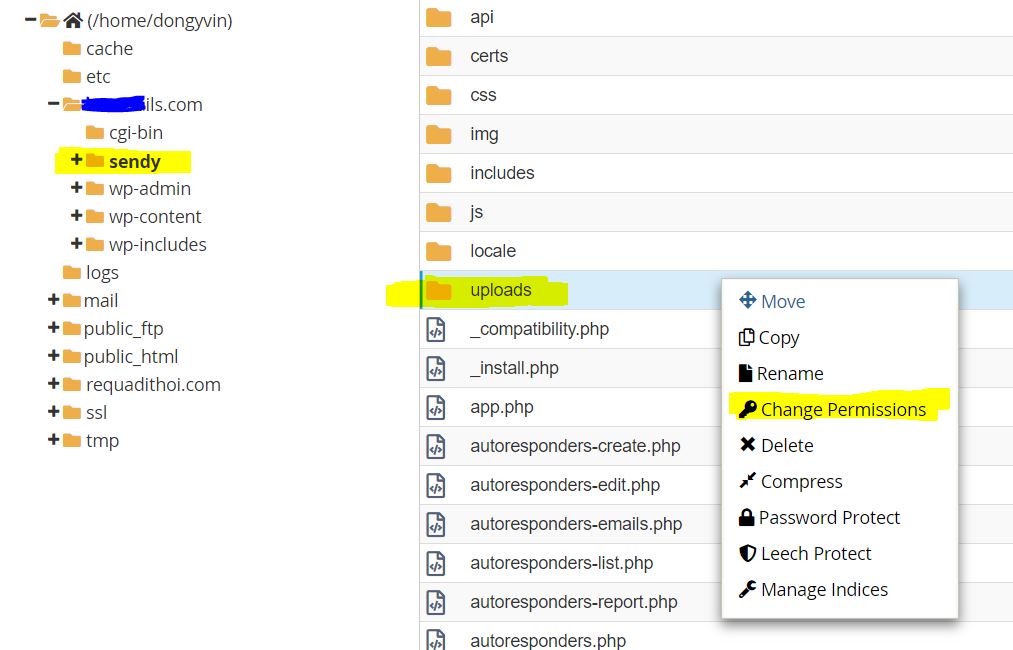Screen dimensions: 1013x650
Task: Select the _install.php file
Action: pos(514,368)
